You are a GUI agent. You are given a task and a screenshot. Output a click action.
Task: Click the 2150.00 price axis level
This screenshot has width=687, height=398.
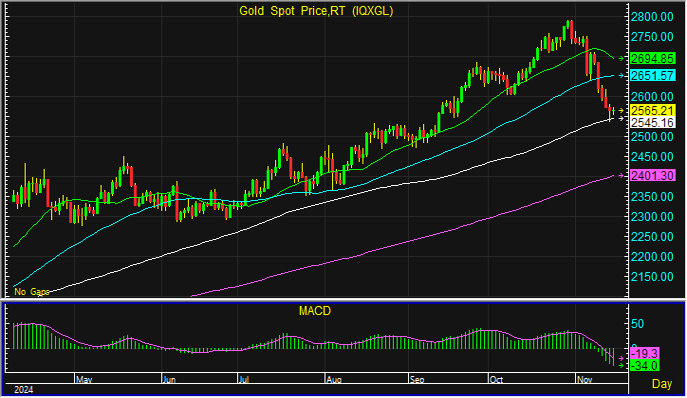click(652, 277)
